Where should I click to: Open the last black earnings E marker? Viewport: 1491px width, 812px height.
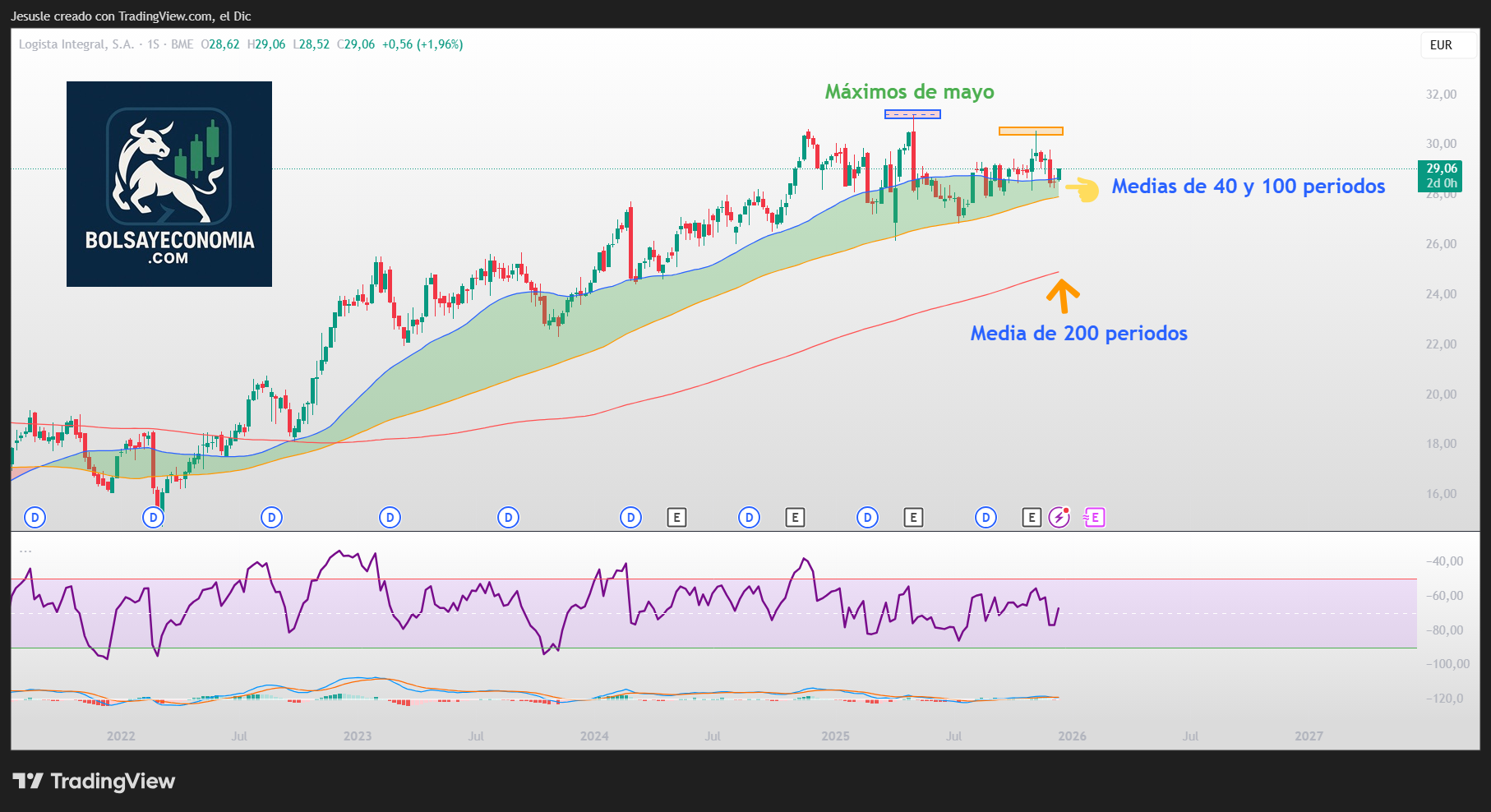point(1031,518)
